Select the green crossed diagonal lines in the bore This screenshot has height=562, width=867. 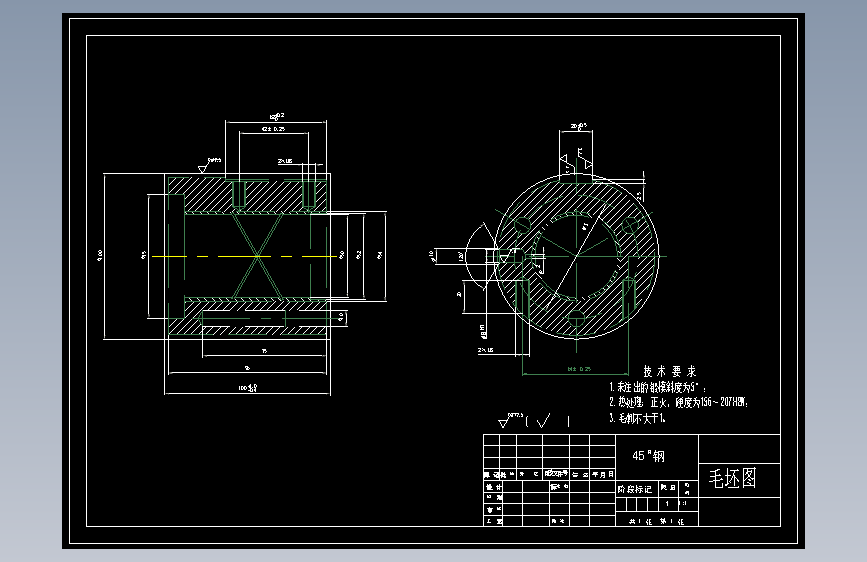pyautogui.click(x=257, y=256)
